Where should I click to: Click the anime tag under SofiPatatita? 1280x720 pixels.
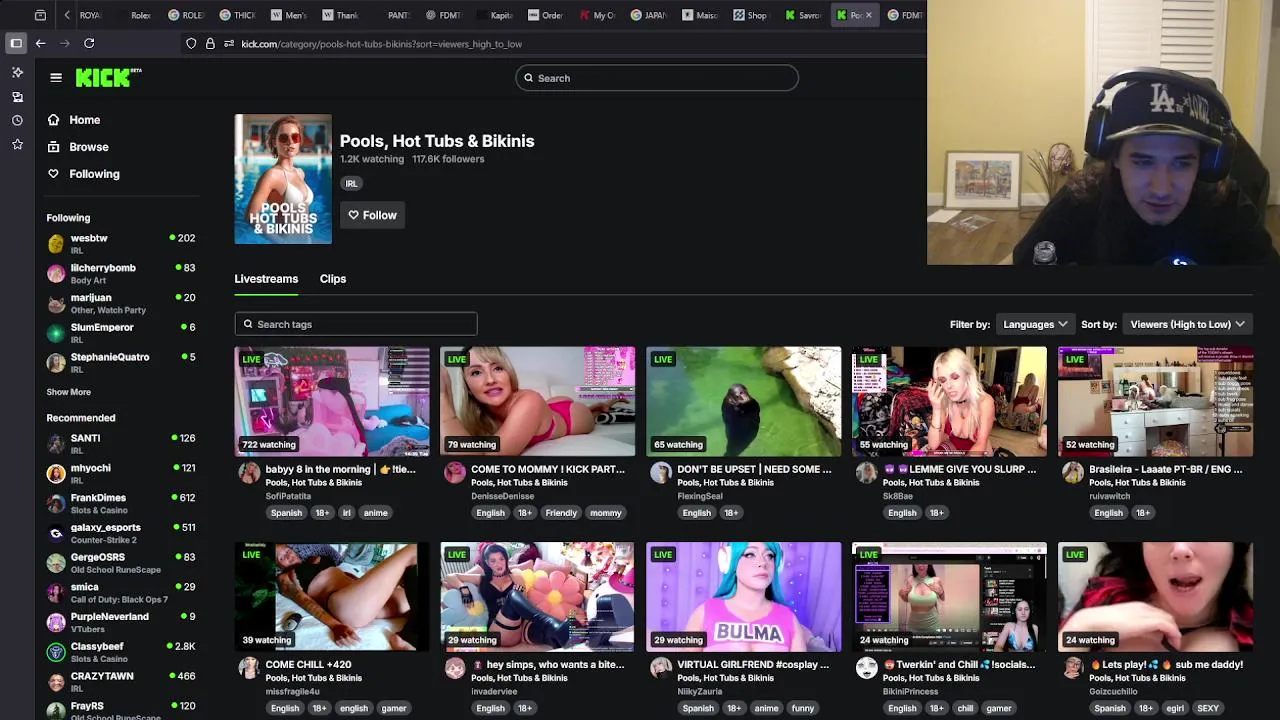[x=376, y=513]
